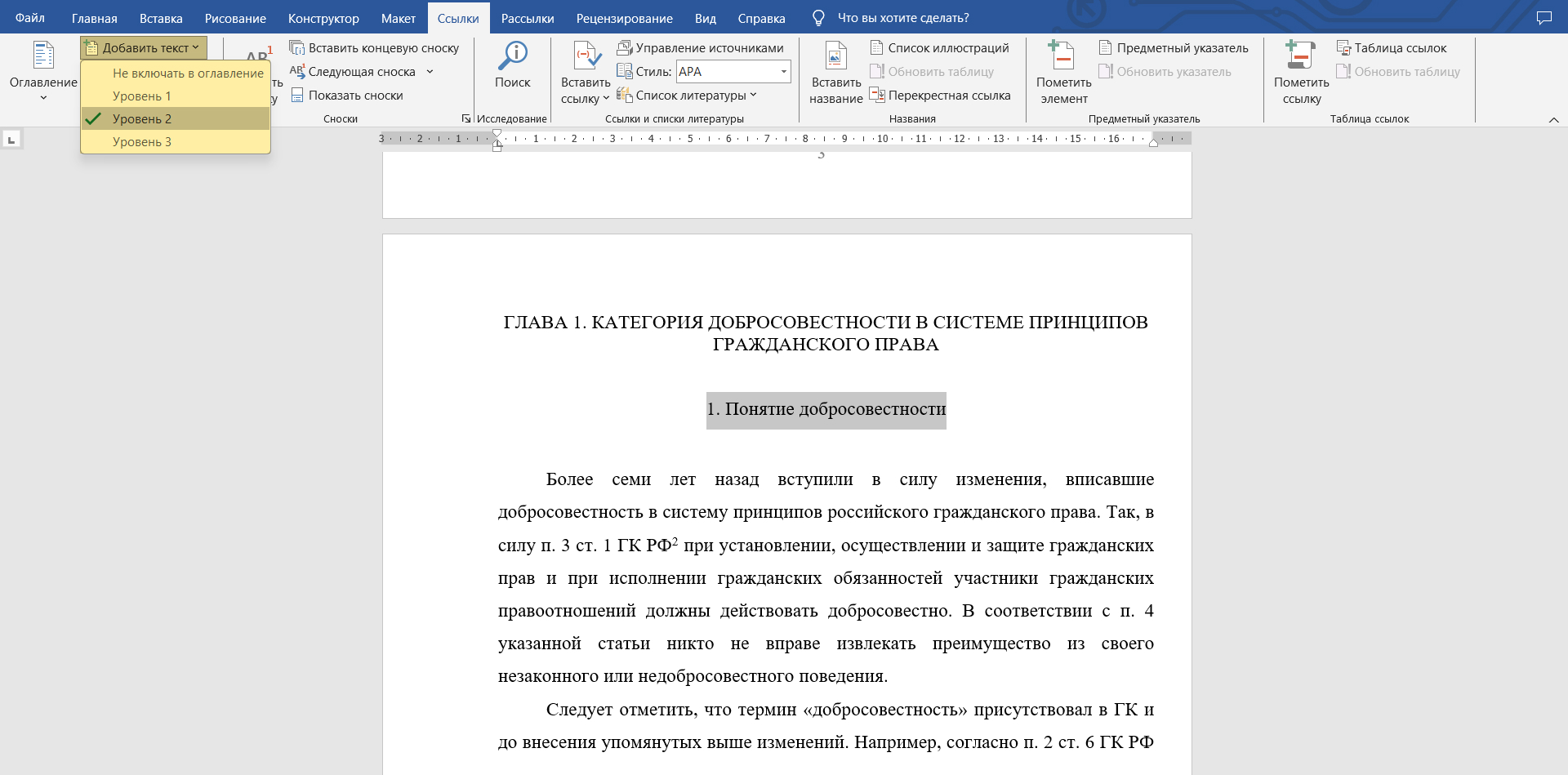Switch to the Главная tab
1568x775 pixels.
click(95, 18)
